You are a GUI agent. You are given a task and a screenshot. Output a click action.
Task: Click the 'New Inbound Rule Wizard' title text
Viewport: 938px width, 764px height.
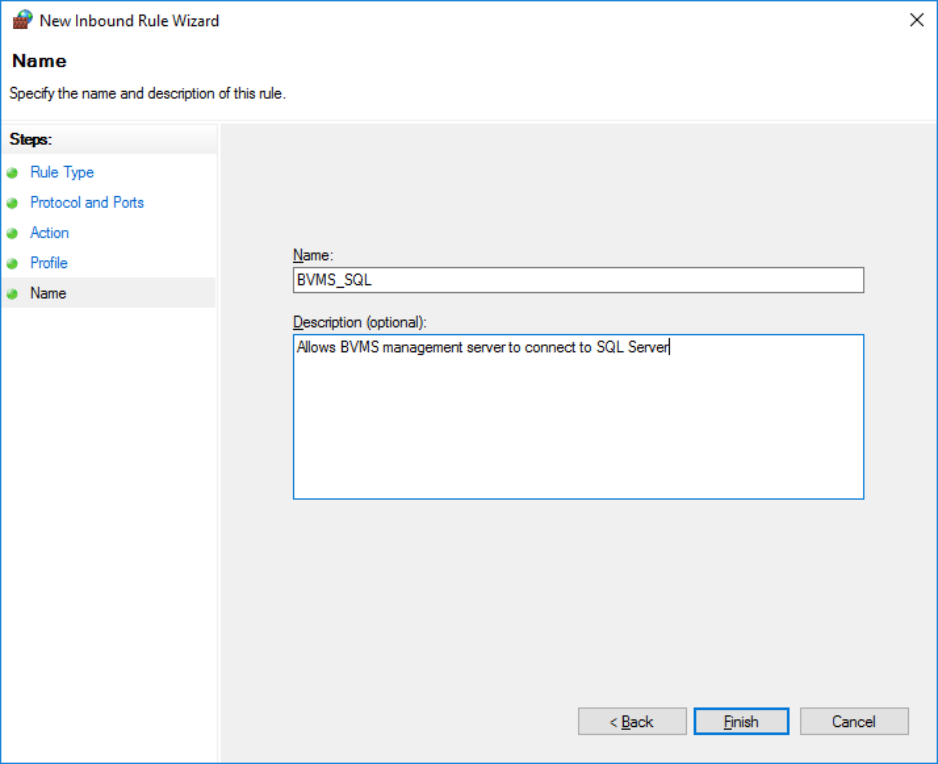coord(129,20)
